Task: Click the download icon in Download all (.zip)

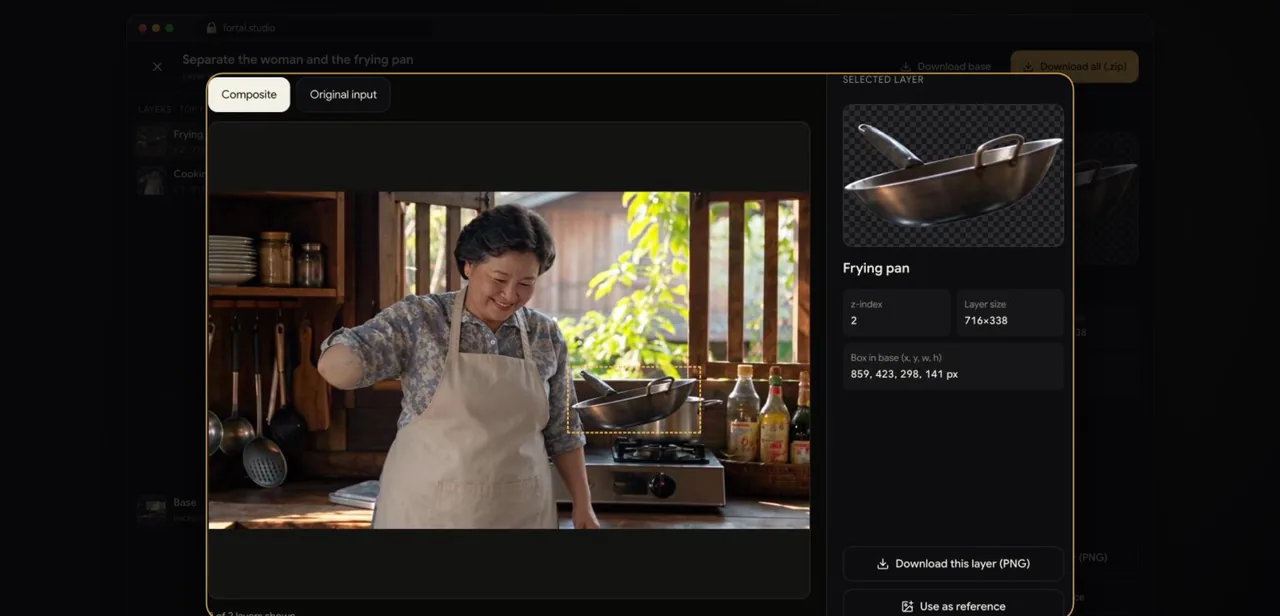Action: pos(1028,67)
